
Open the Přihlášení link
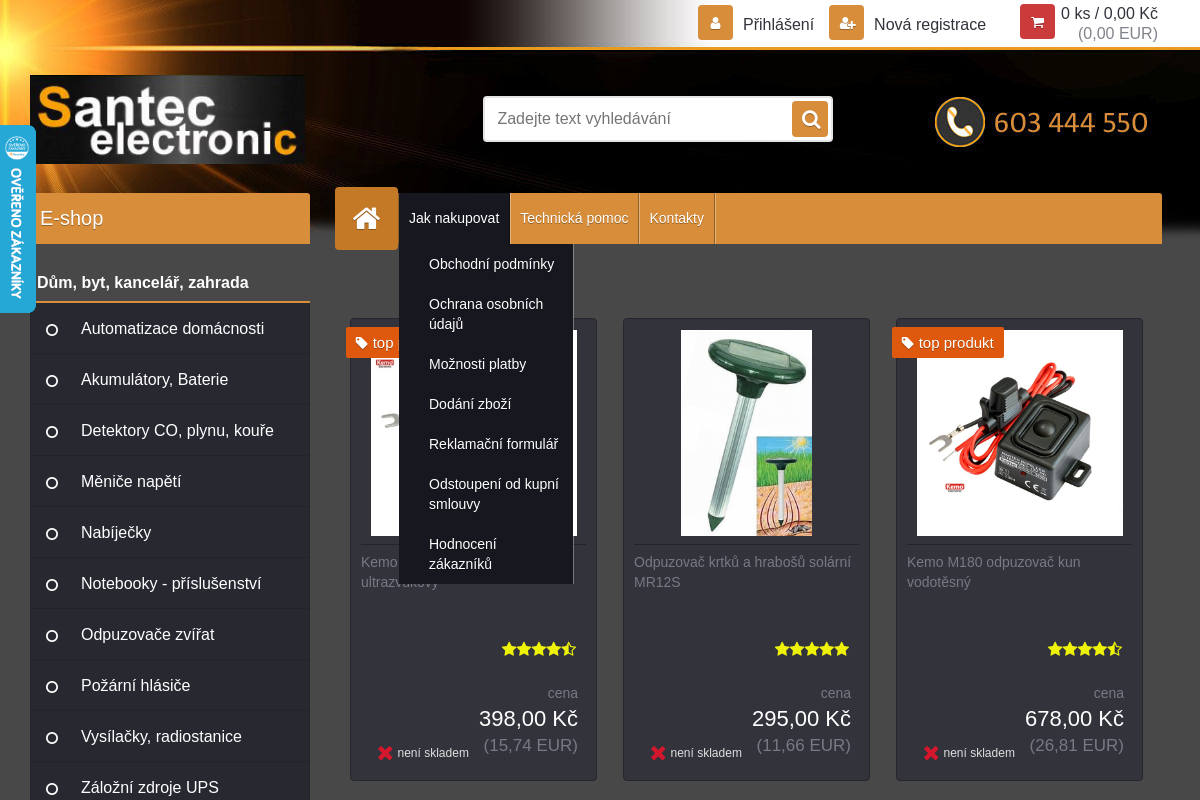point(778,24)
